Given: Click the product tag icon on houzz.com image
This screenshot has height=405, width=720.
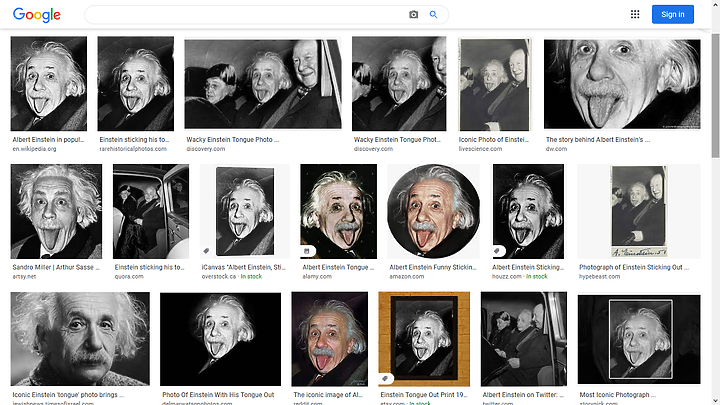Looking at the screenshot, I should coord(498,251).
